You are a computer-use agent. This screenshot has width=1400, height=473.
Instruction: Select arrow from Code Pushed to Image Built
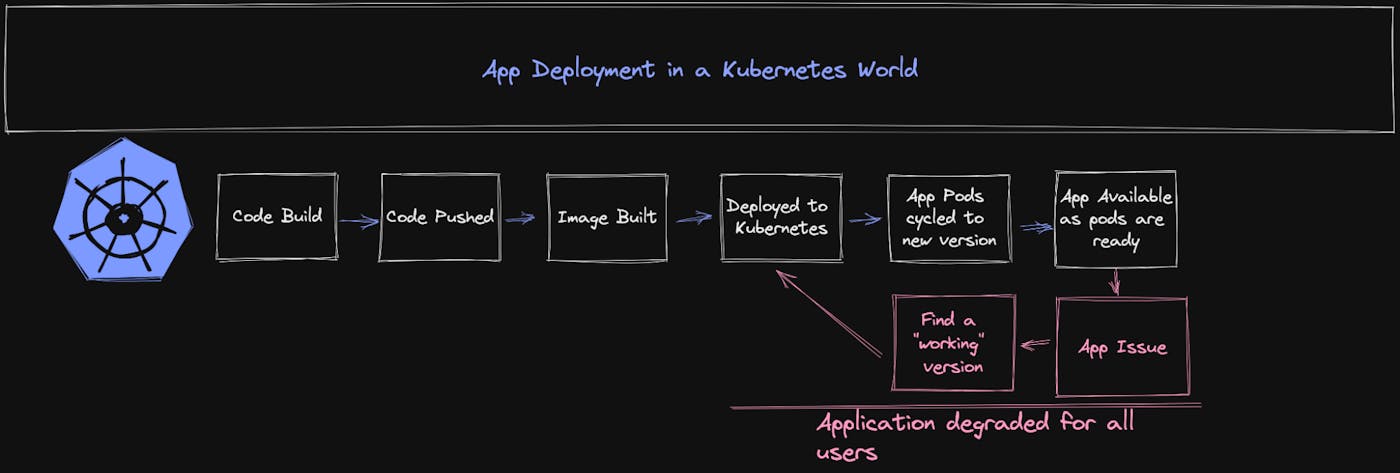click(520, 218)
